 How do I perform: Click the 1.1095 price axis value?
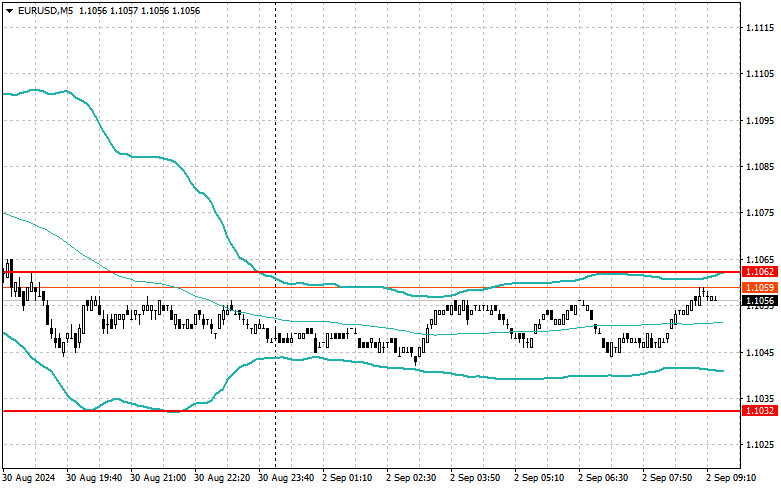click(761, 121)
